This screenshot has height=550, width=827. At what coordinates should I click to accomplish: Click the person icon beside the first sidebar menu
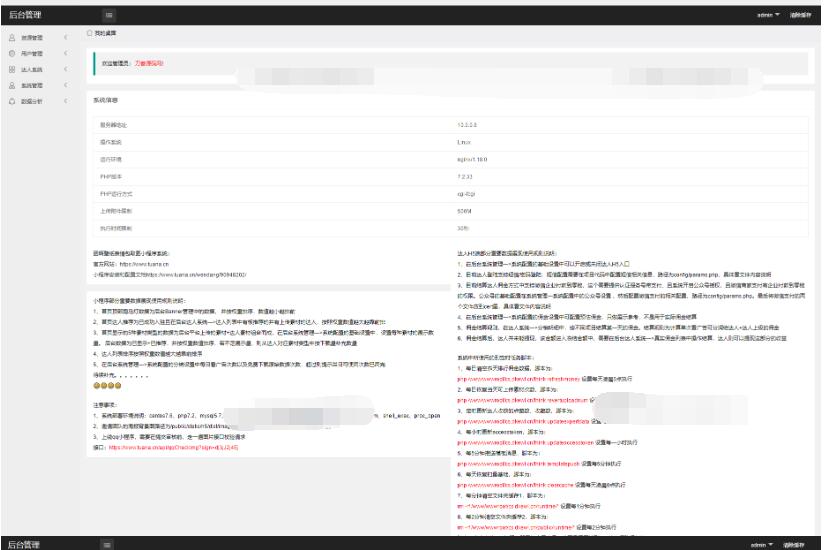12,38
